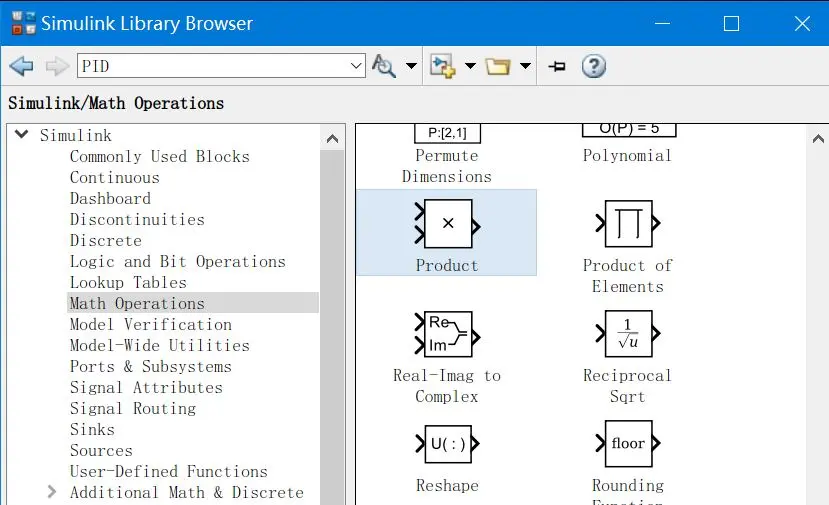Select Sinks library in tree
This screenshot has height=505, width=829.
pos(93,429)
